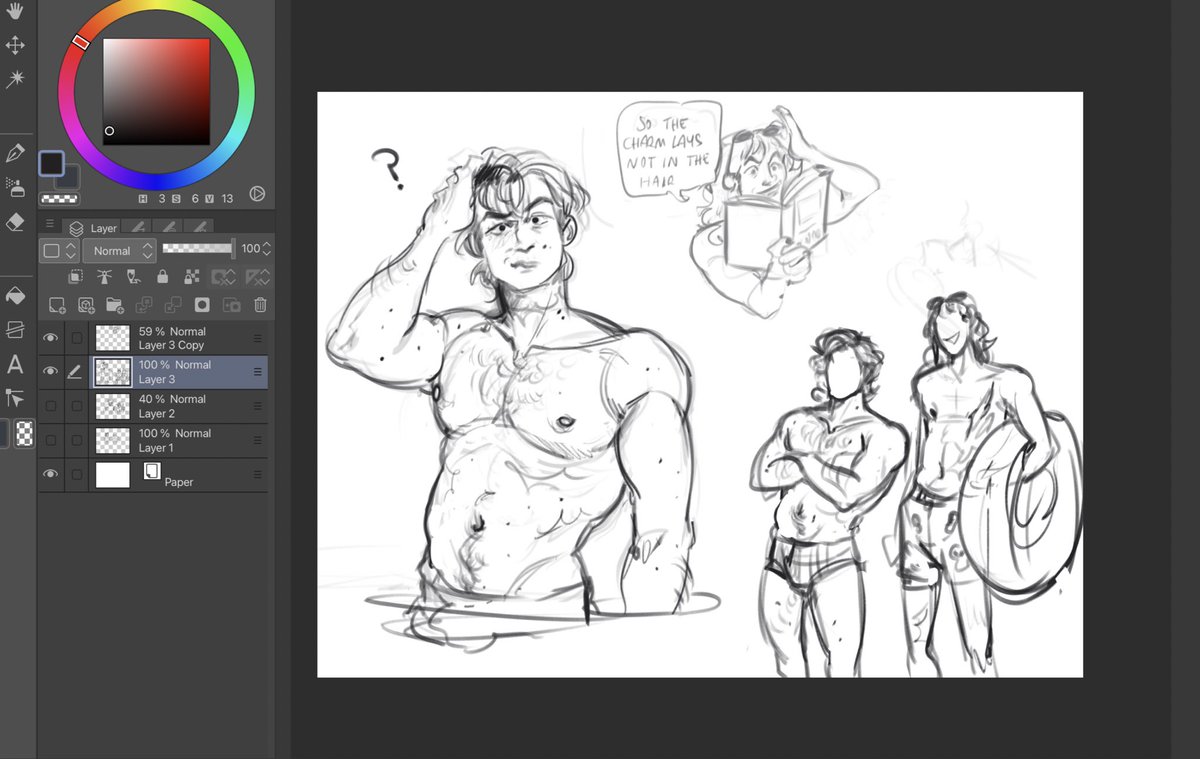Select the Gradient tool
1200x759 pixels.
(15, 329)
